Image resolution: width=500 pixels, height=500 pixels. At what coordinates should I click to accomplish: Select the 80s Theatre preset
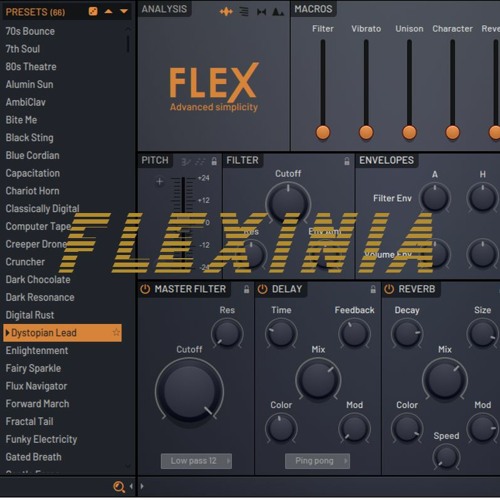pyautogui.click(x=31, y=67)
